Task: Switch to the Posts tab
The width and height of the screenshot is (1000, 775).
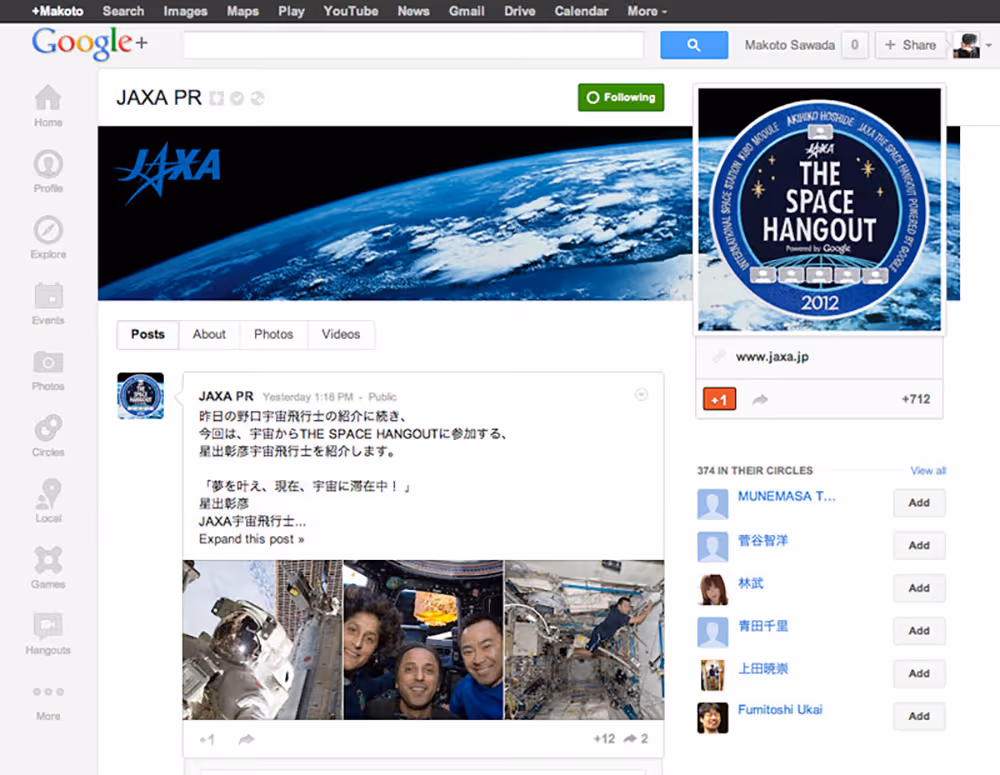Action: click(x=148, y=334)
